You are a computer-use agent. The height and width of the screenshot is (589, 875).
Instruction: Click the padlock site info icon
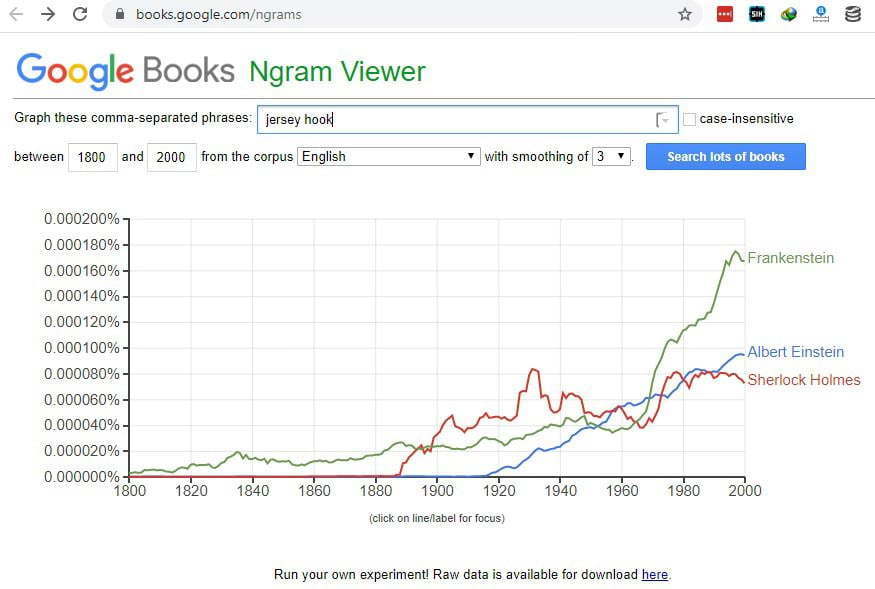[119, 14]
